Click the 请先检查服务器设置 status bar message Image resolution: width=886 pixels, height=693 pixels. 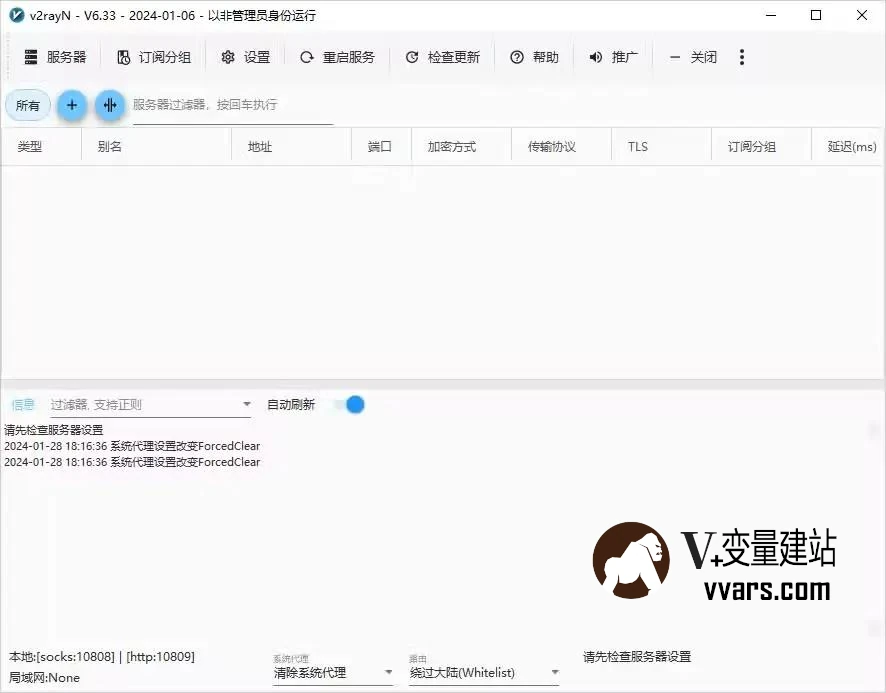(x=637, y=657)
